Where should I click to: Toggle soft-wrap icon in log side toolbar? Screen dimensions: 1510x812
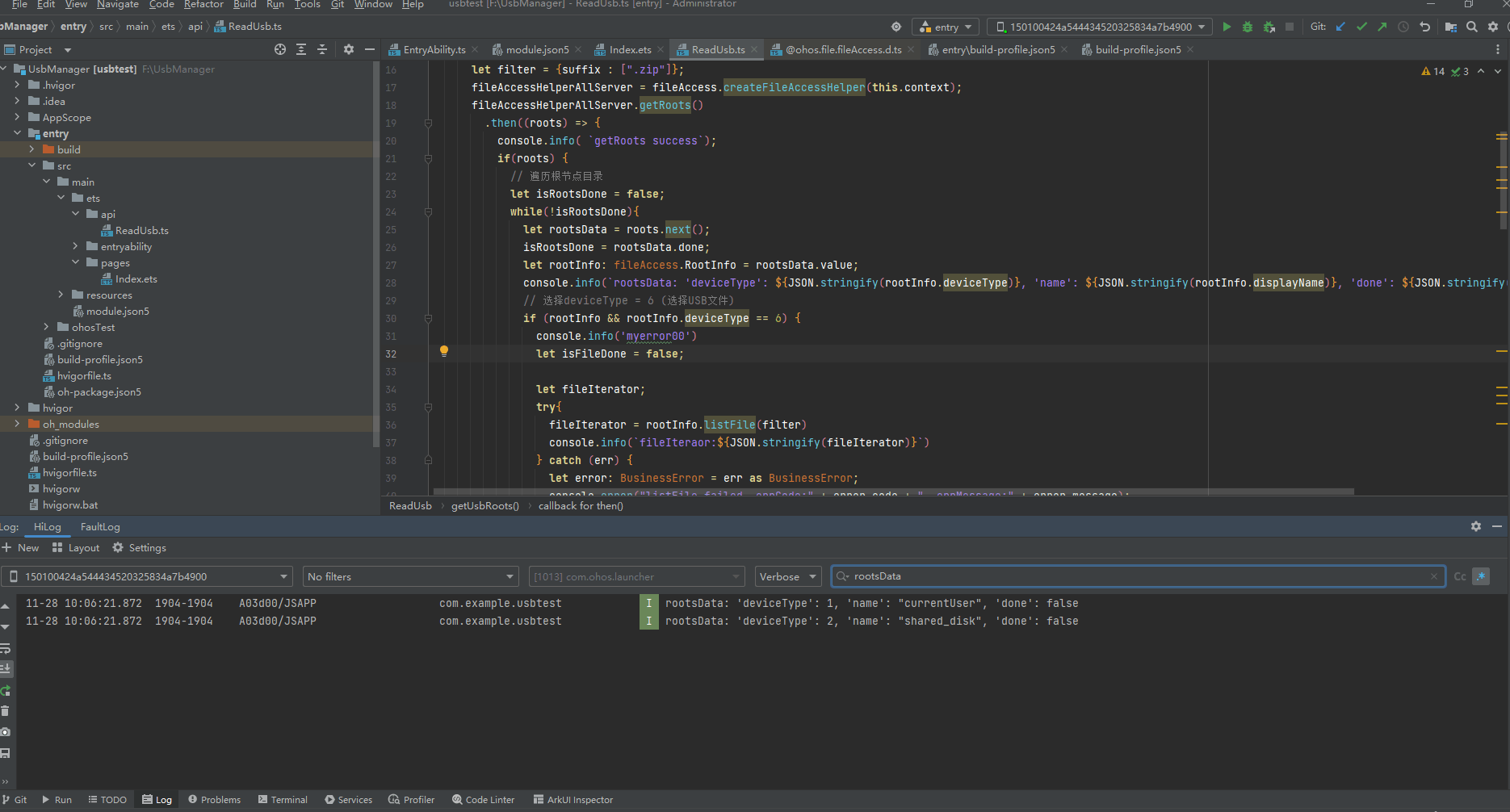coord(6,648)
